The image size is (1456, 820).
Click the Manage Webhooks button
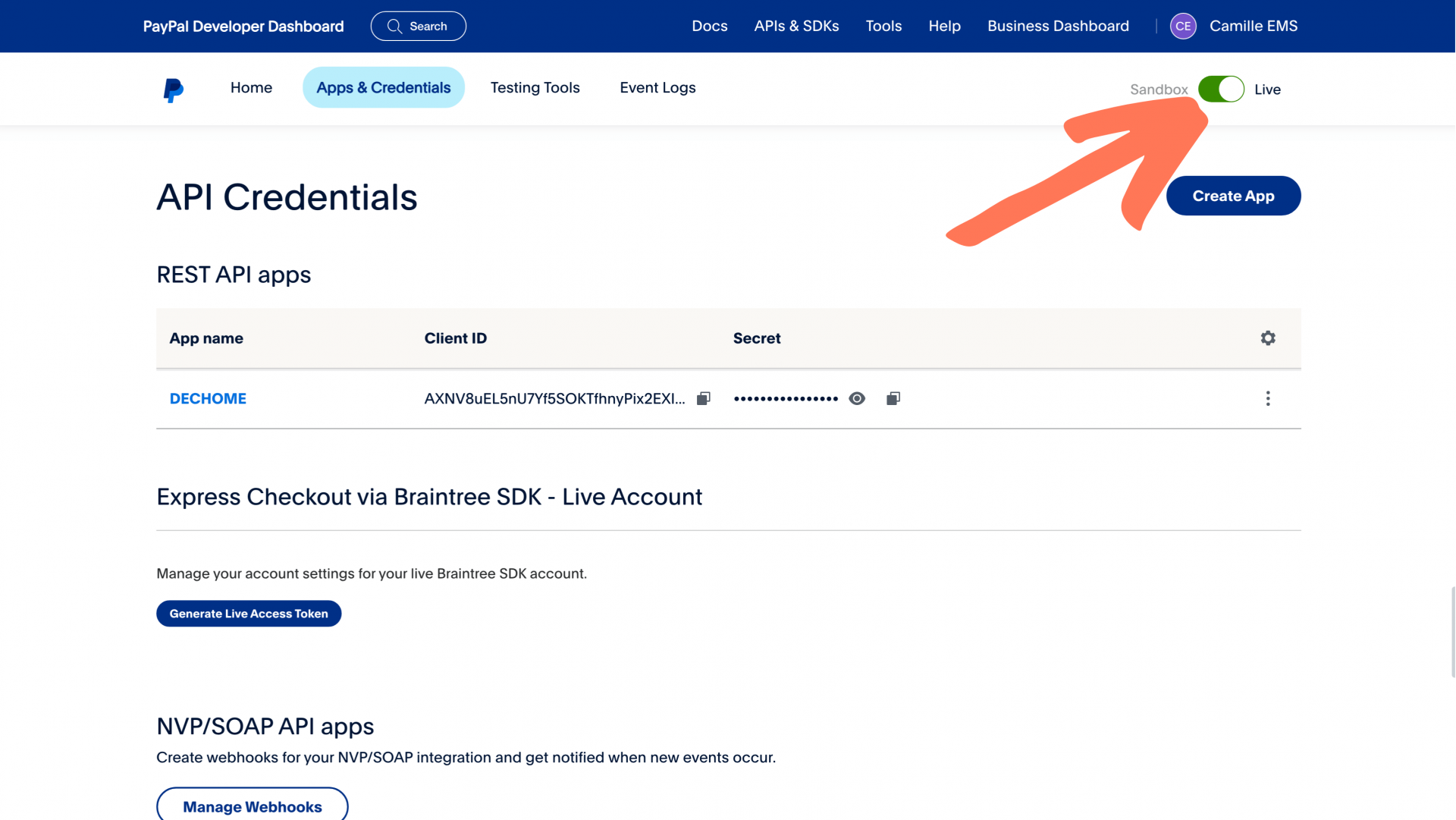tap(253, 806)
